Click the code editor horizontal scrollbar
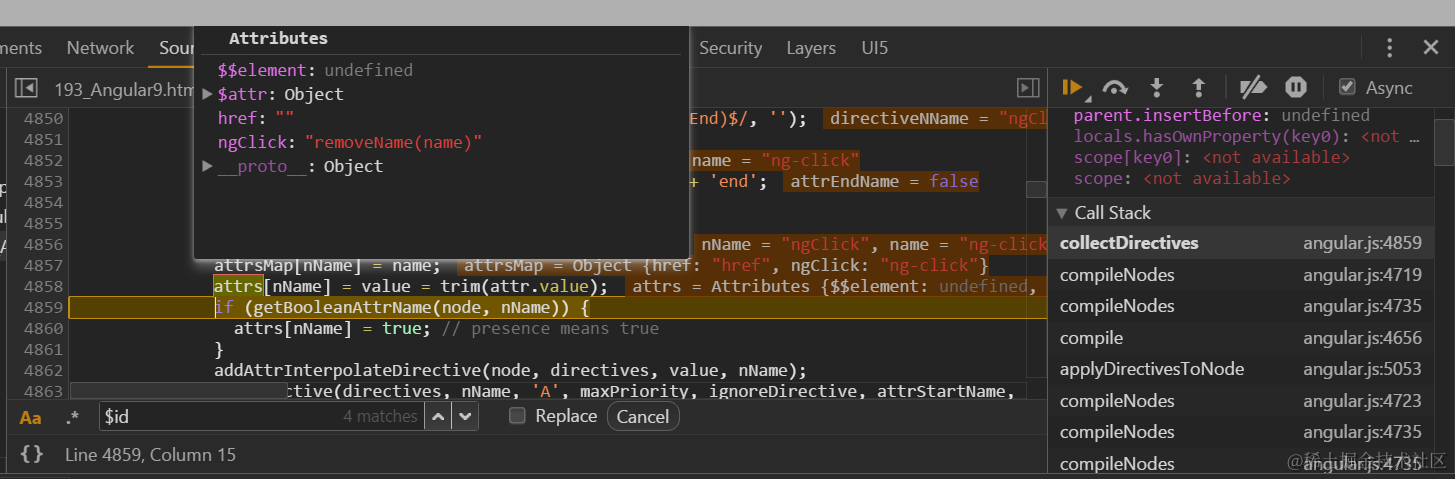1455x479 pixels. pyautogui.click(x=179, y=390)
